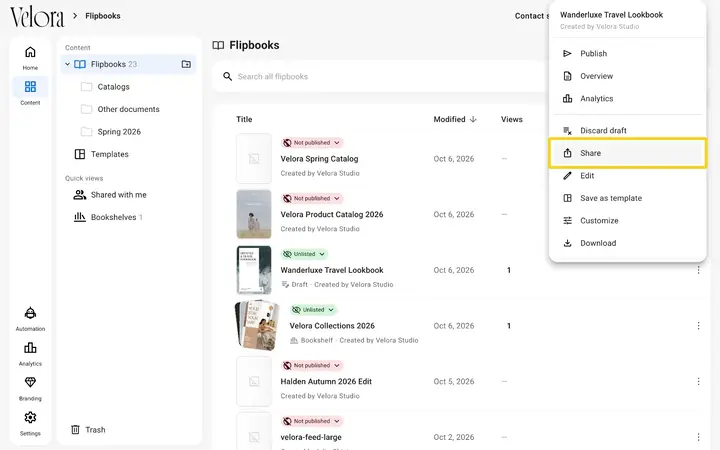Open more options for velora-feed-large
This screenshot has height=450, width=720.
pyautogui.click(x=698, y=437)
